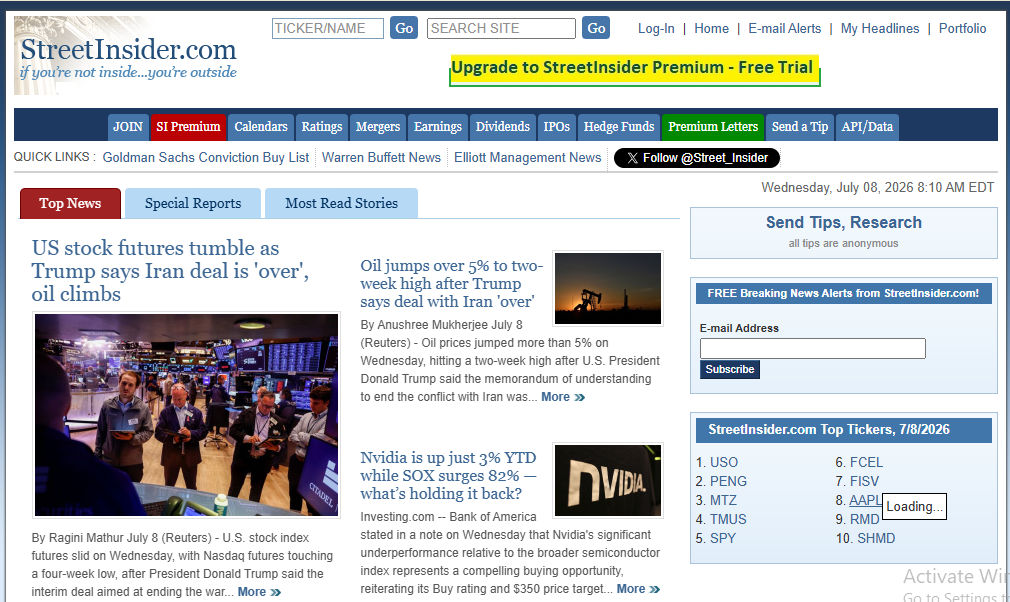
Task: Open the Calendars menu
Action: (x=261, y=127)
